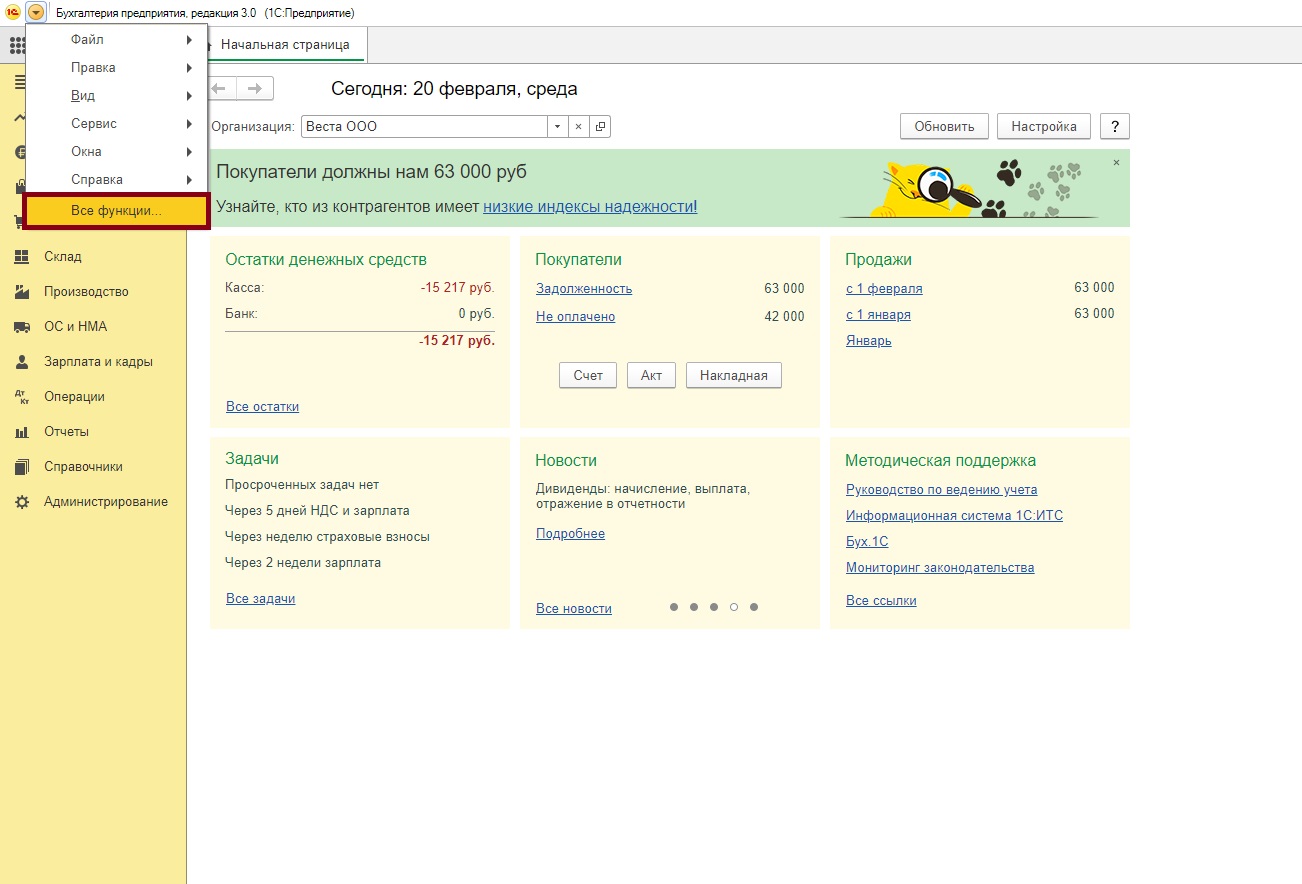1302x884 pixels.
Task: Click the Операции Дт/Кт icon
Action: coord(21,397)
